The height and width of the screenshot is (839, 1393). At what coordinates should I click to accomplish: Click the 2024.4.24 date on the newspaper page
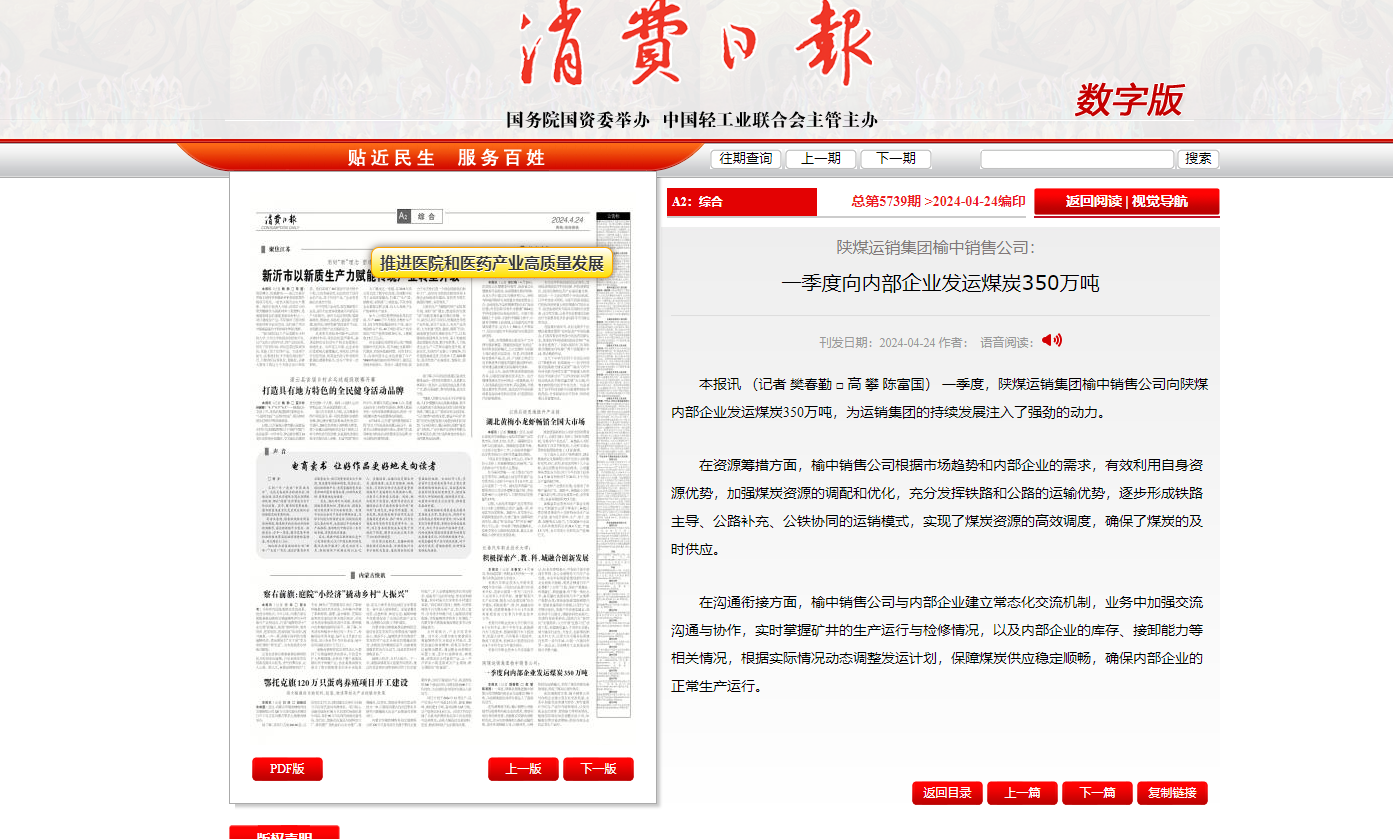pos(567,220)
